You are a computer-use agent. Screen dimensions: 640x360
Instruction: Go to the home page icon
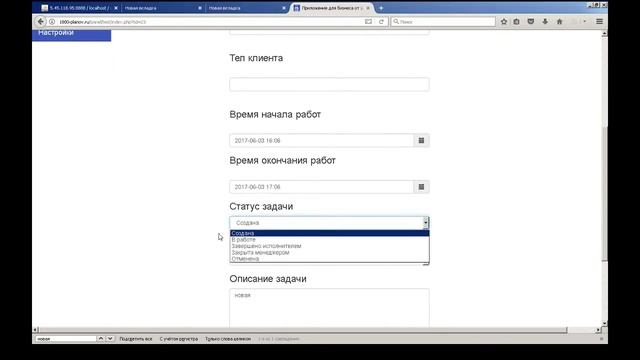pos(560,22)
